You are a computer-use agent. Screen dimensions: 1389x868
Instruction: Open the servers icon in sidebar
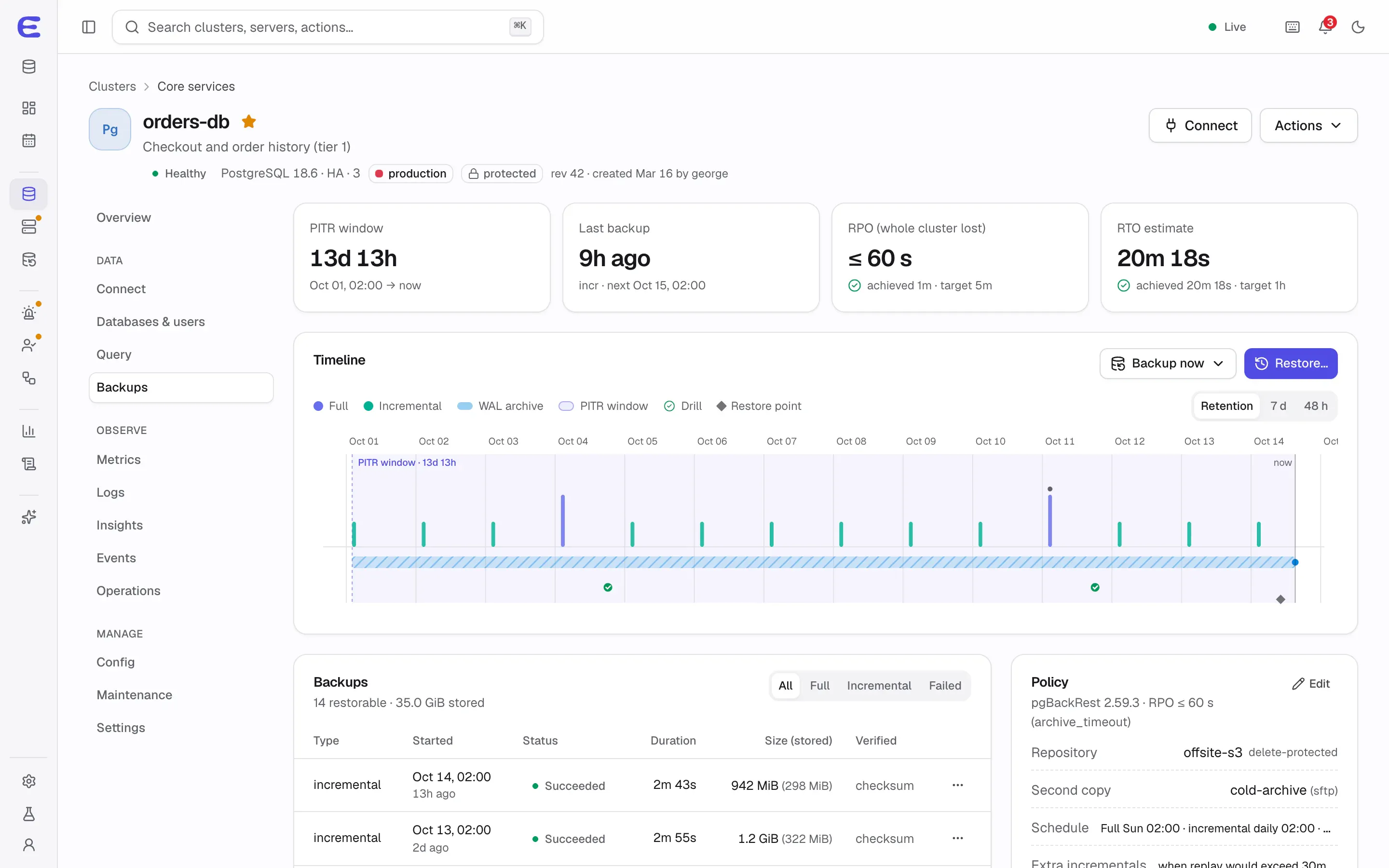(29, 227)
